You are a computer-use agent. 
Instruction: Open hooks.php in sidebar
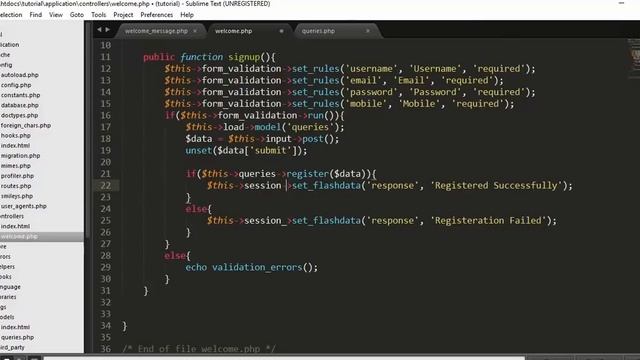[16, 136]
